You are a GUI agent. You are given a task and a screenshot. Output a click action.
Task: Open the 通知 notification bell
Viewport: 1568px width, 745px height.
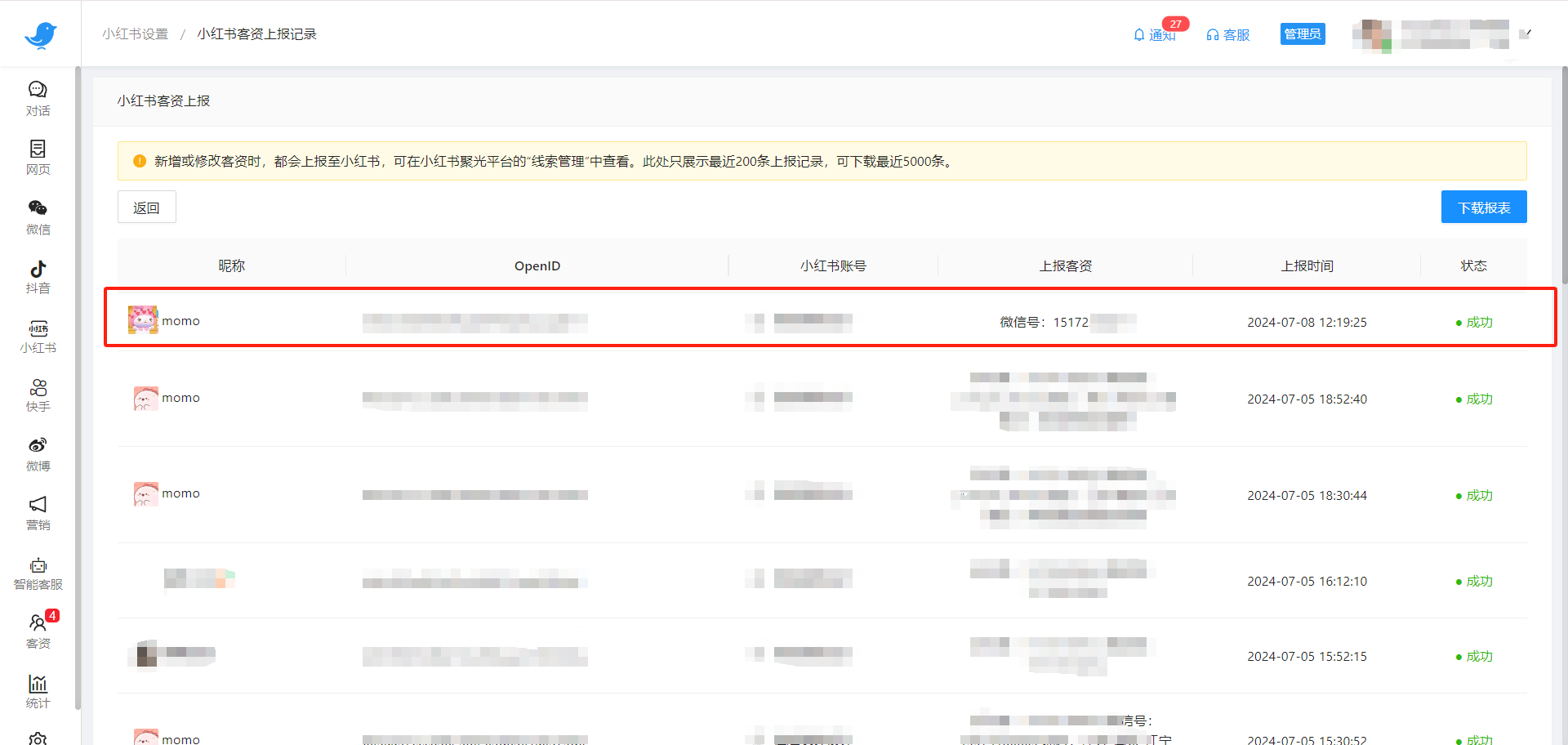[x=1154, y=34]
